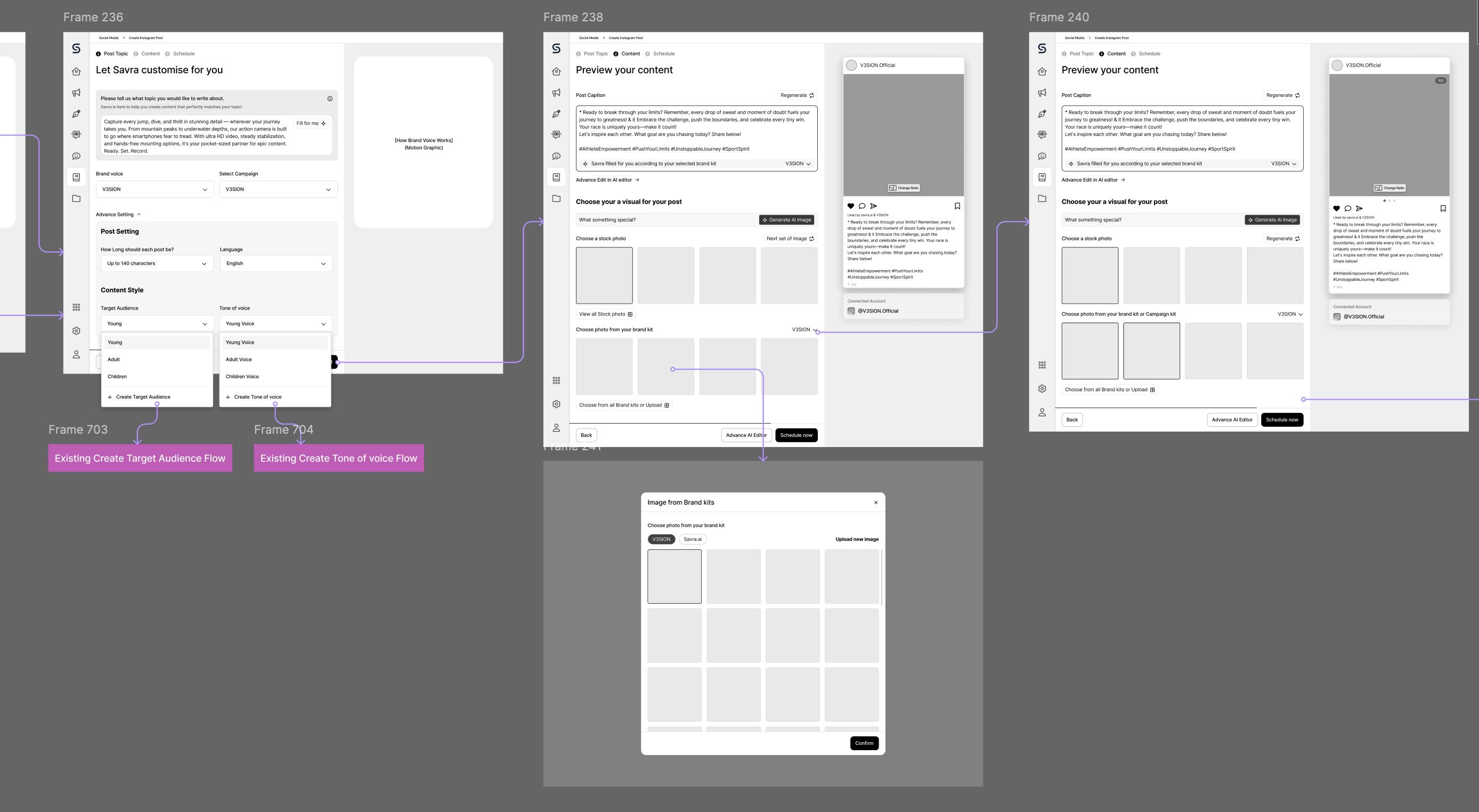The height and width of the screenshot is (812, 1479).
Task: Click Back button in Frame 240
Action: click(x=1071, y=420)
